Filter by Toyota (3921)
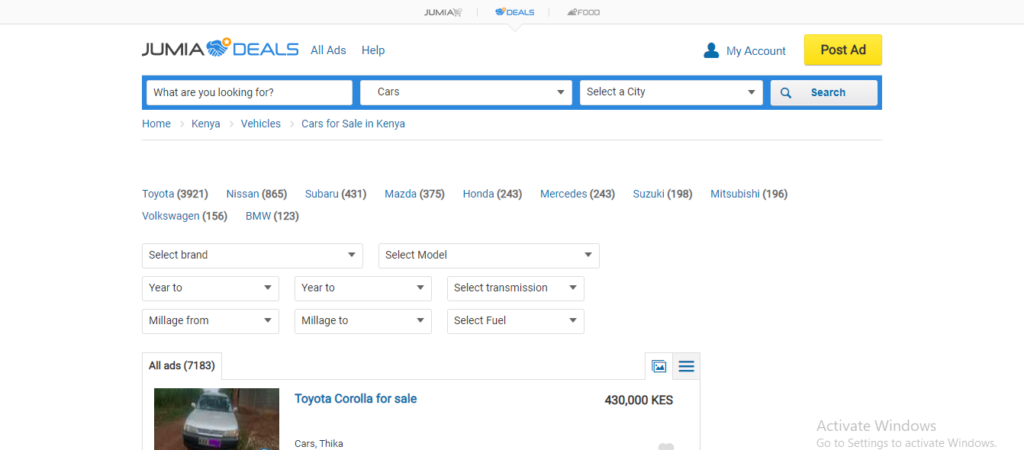Image resolution: width=1024 pixels, height=450 pixels. pos(174,194)
